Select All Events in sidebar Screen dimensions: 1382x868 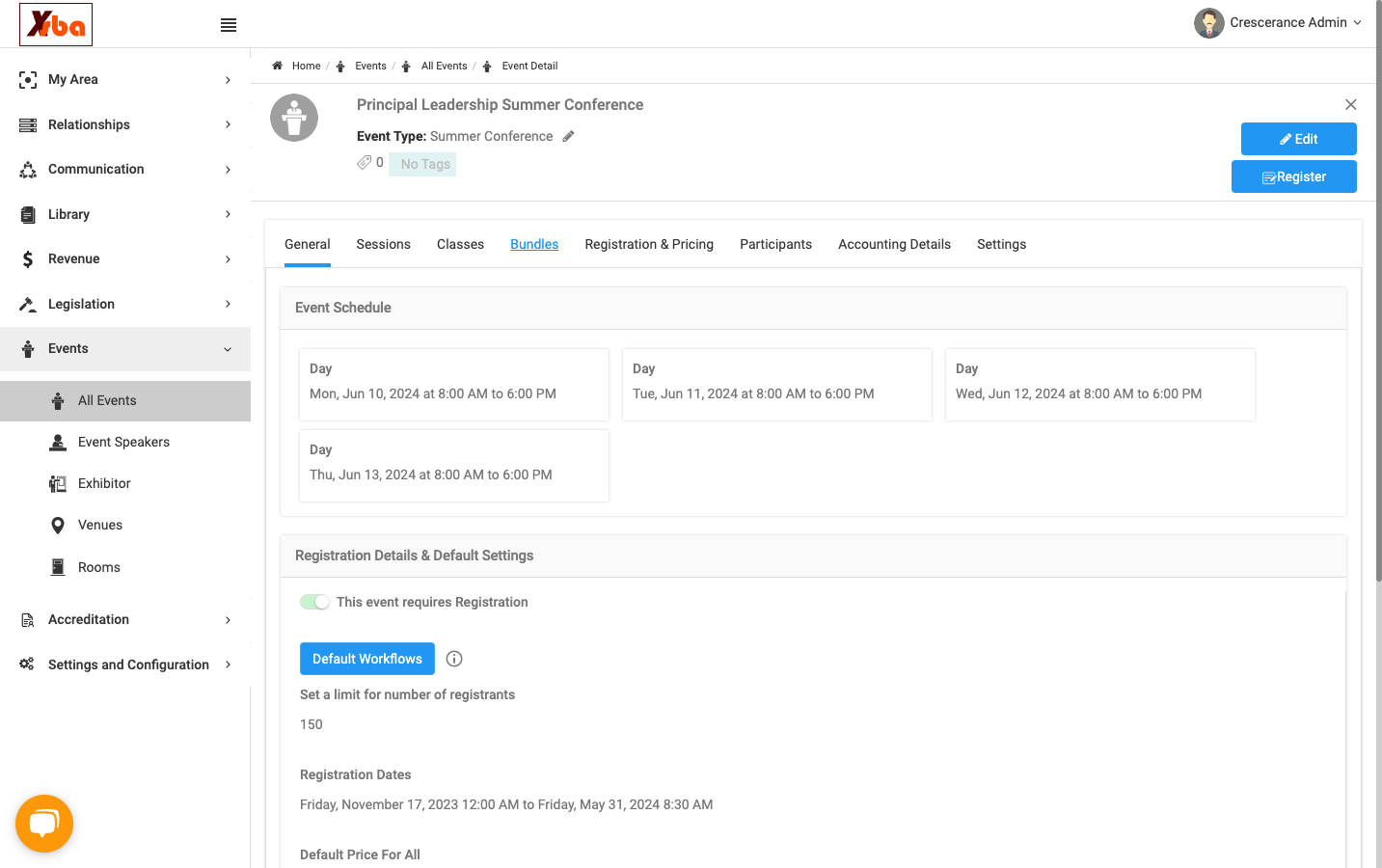125,400
